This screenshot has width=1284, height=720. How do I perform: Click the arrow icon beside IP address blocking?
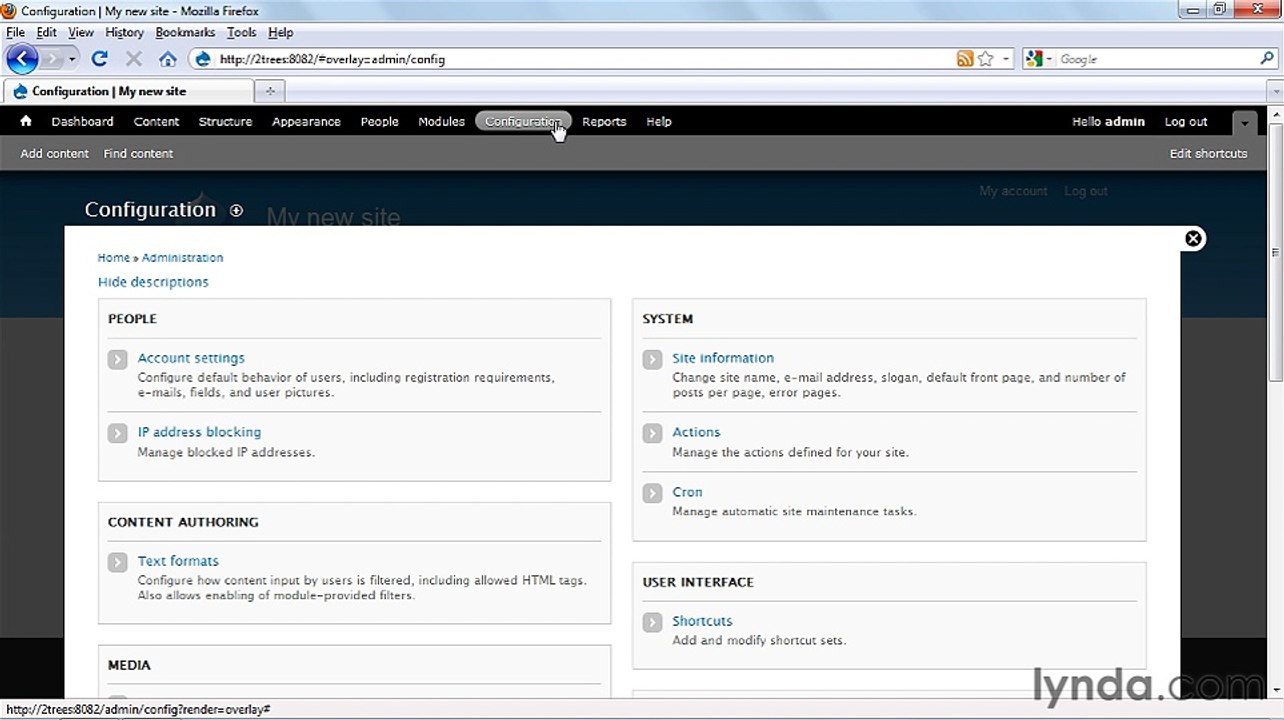pyautogui.click(x=118, y=433)
